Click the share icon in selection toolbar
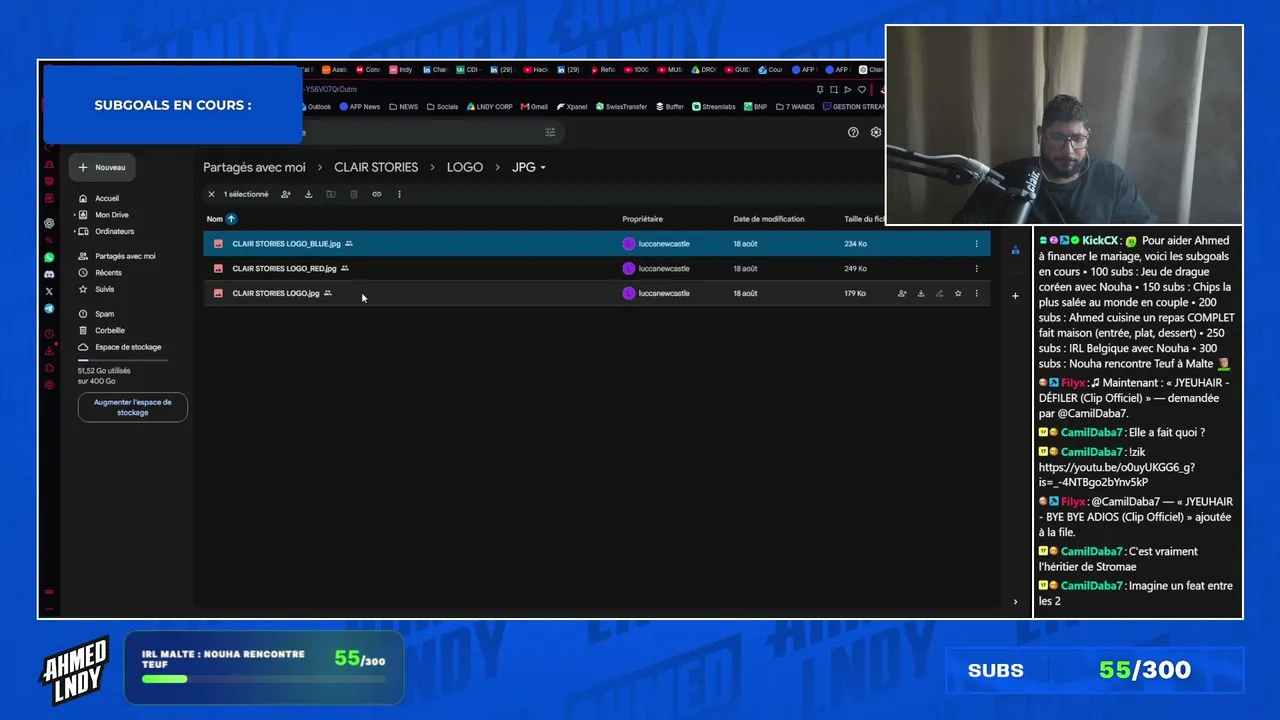 pos(286,194)
